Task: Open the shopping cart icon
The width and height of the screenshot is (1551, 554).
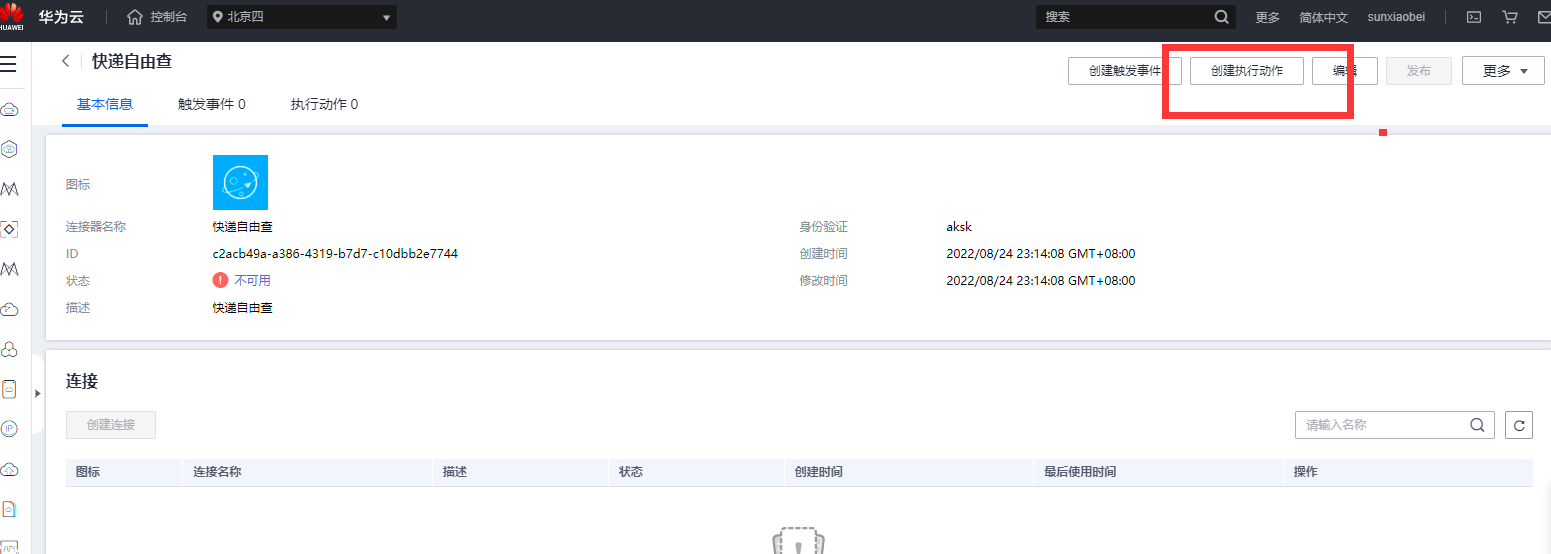Action: (x=1510, y=17)
